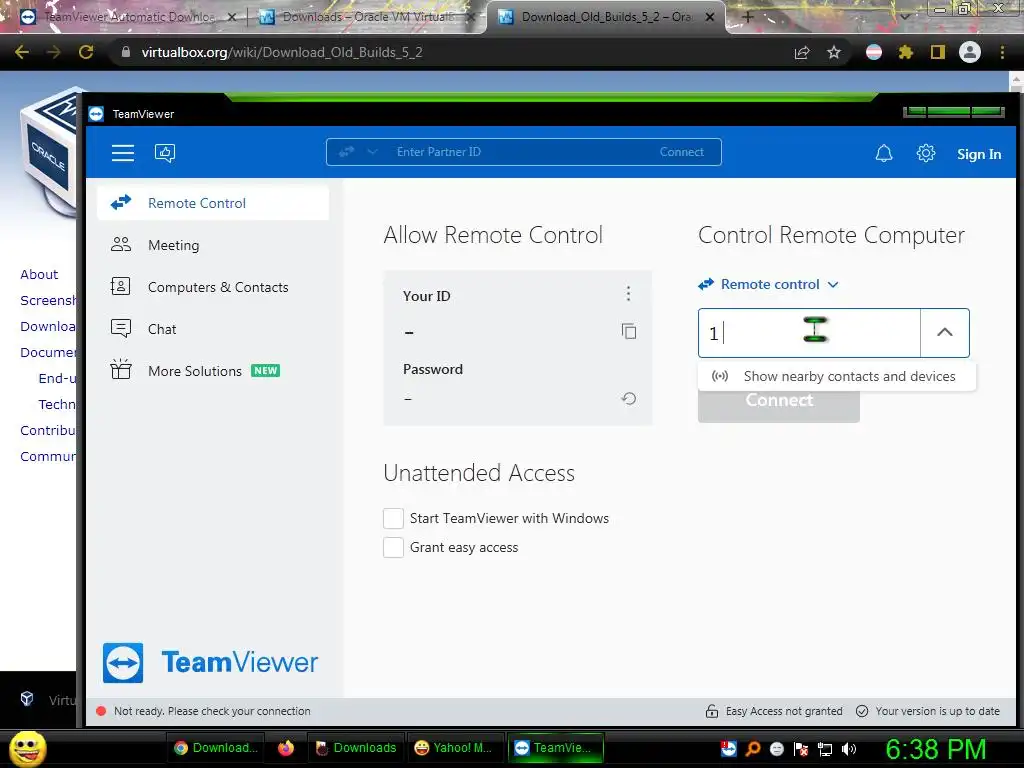Viewport: 1024px width, 768px height.
Task: Click the virtualbox.org address bar
Action: (451, 52)
